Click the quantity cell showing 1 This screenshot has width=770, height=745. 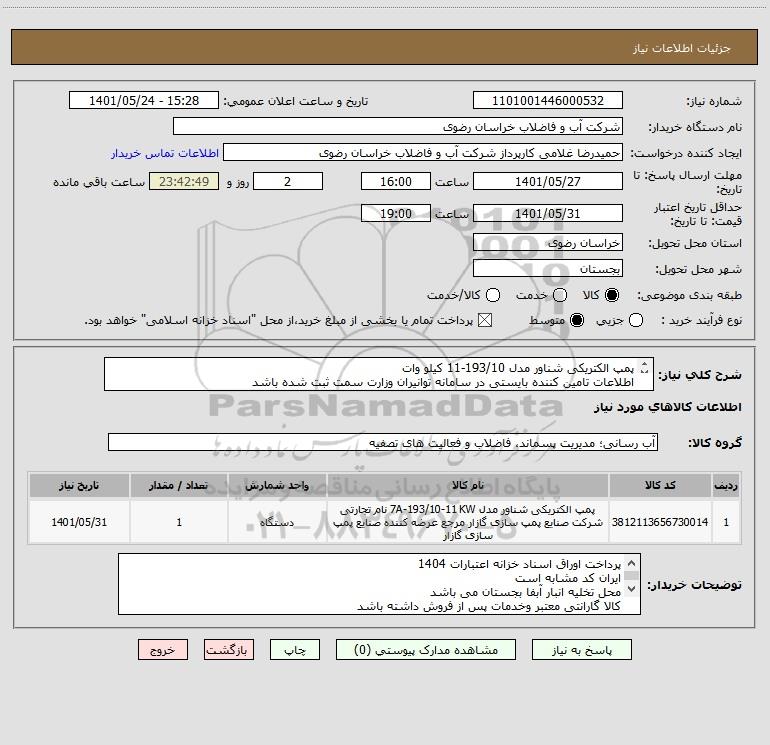[179, 522]
